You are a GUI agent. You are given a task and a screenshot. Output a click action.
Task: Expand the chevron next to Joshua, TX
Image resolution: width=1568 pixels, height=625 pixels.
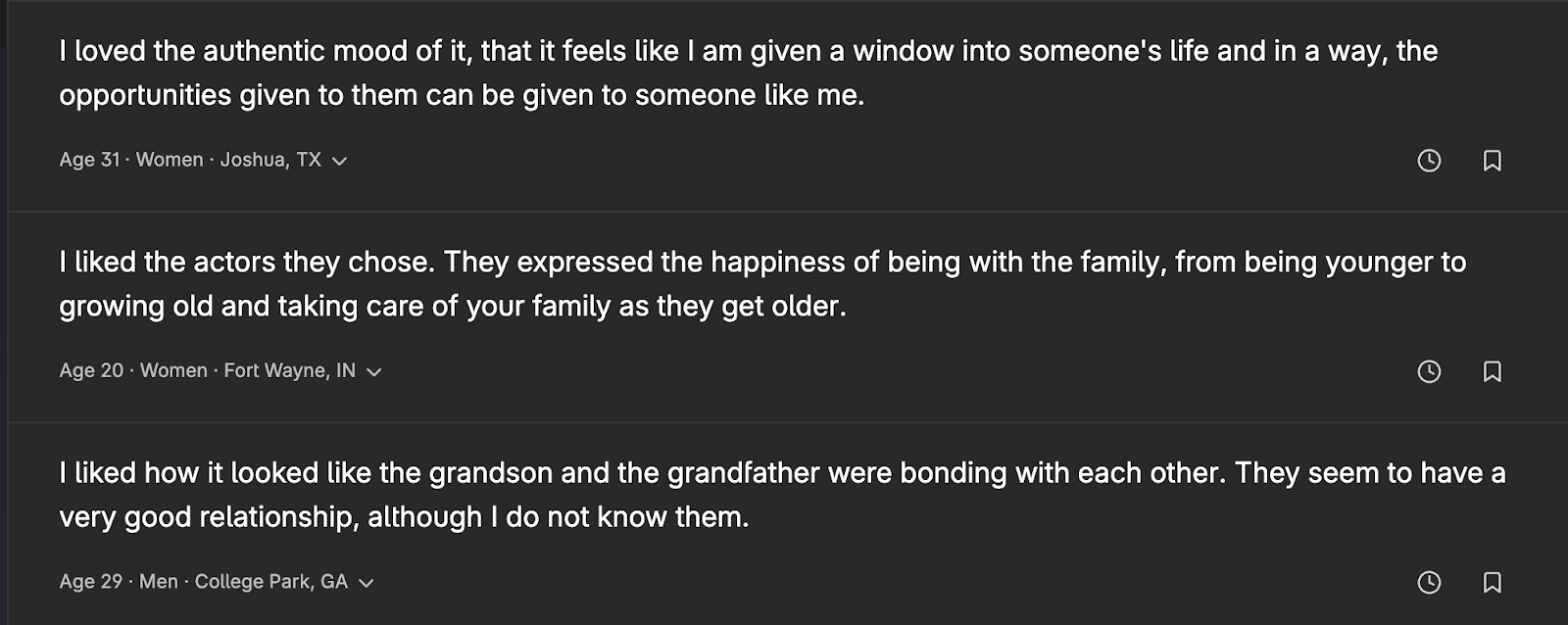point(340,161)
